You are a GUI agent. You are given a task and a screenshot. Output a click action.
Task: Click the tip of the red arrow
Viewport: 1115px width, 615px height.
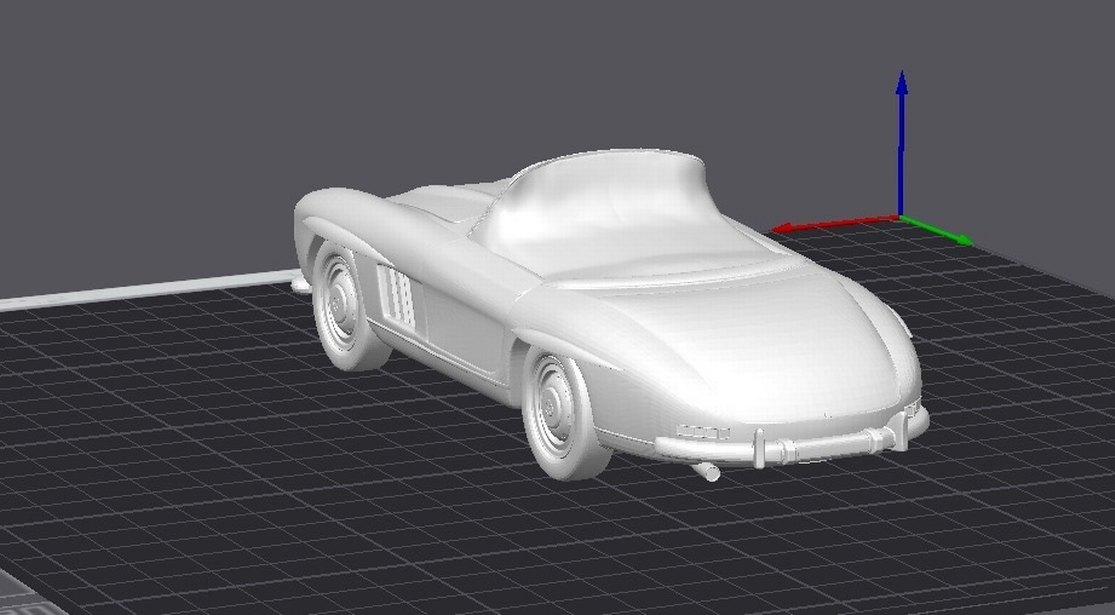tap(785, 228)
